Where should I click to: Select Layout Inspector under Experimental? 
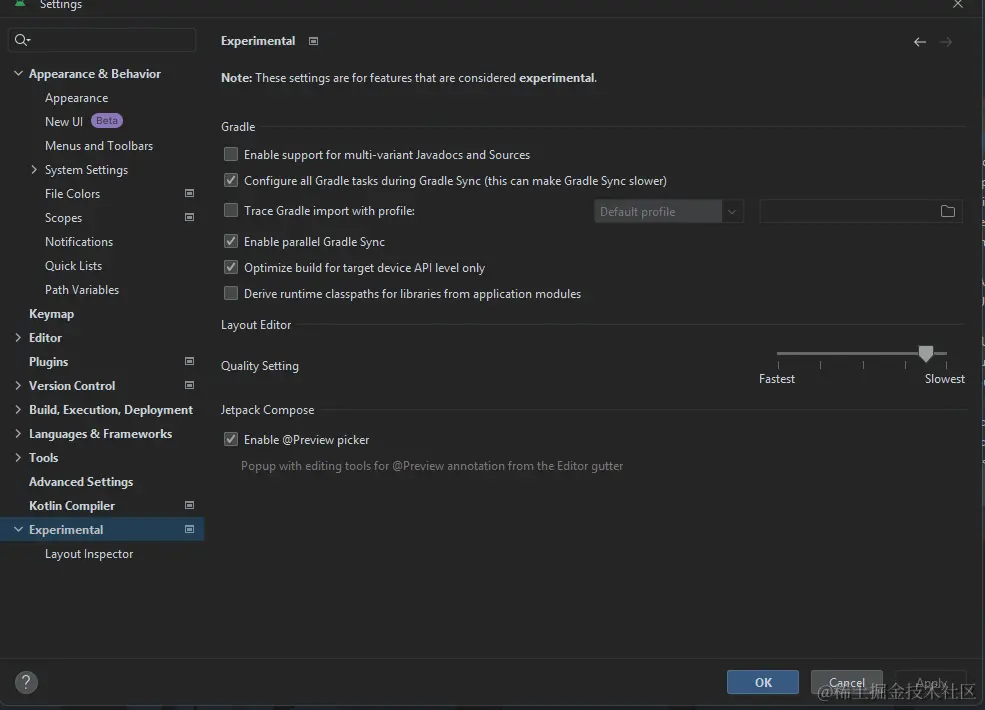pyautogui.click(x=89, y=554)
